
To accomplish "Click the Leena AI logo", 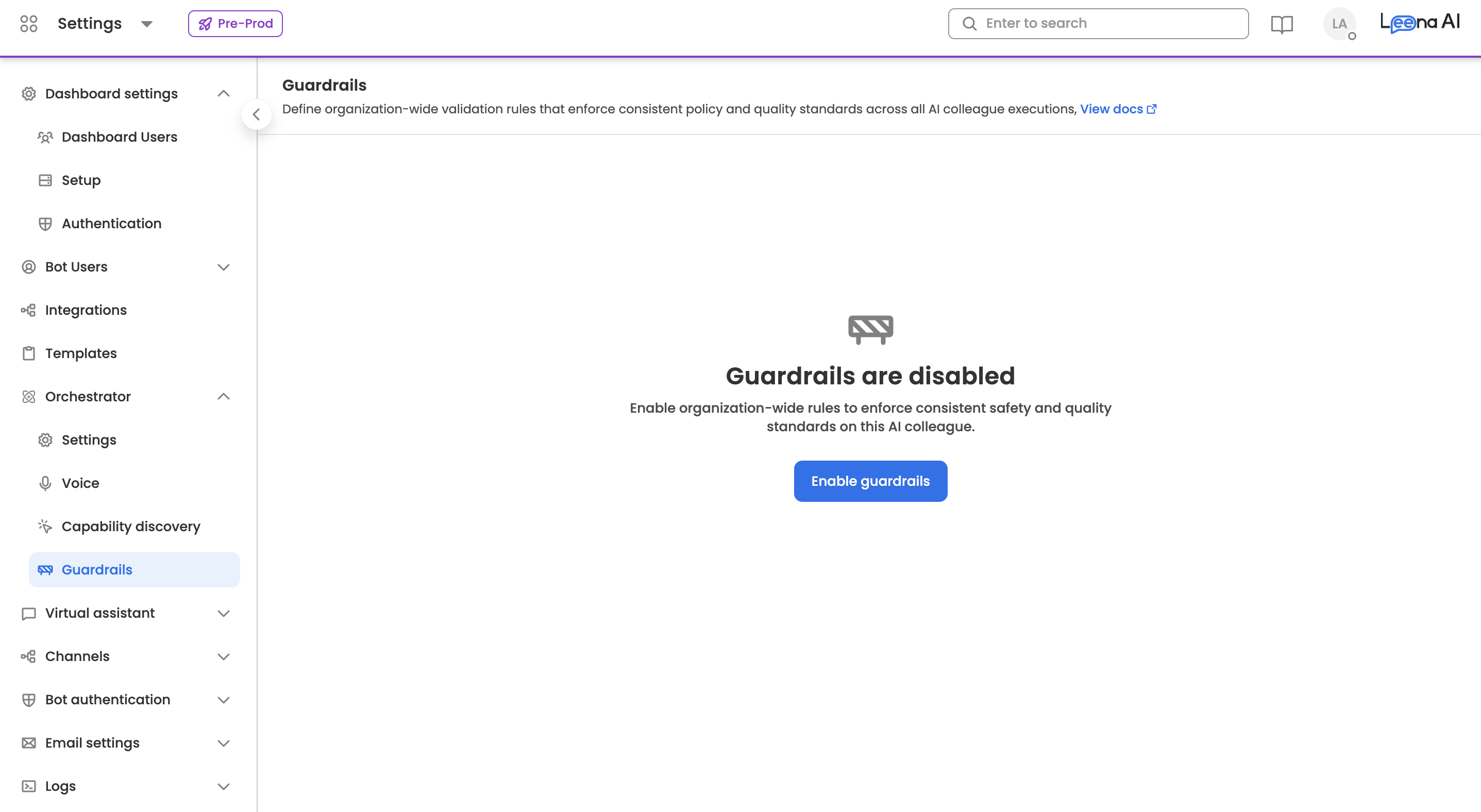I will click(1420, 23).
